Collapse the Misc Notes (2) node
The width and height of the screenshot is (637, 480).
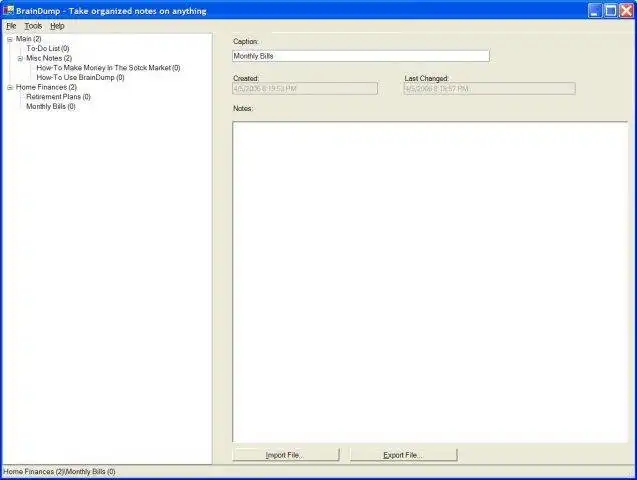20,58
